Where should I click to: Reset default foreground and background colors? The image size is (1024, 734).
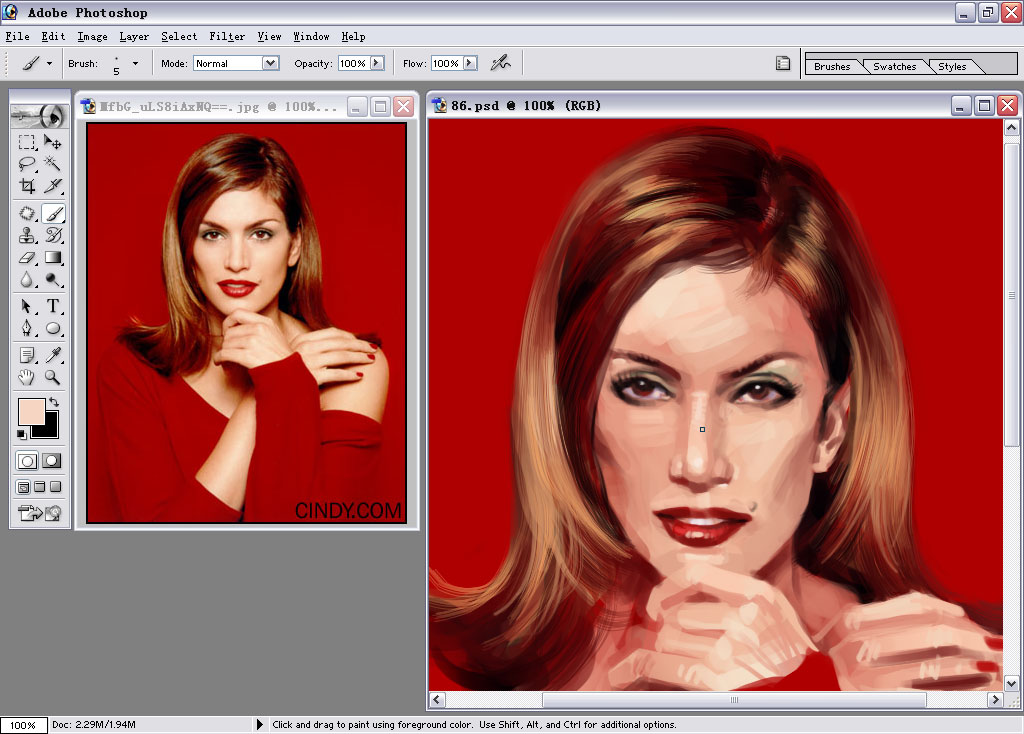tap(22, 434)
